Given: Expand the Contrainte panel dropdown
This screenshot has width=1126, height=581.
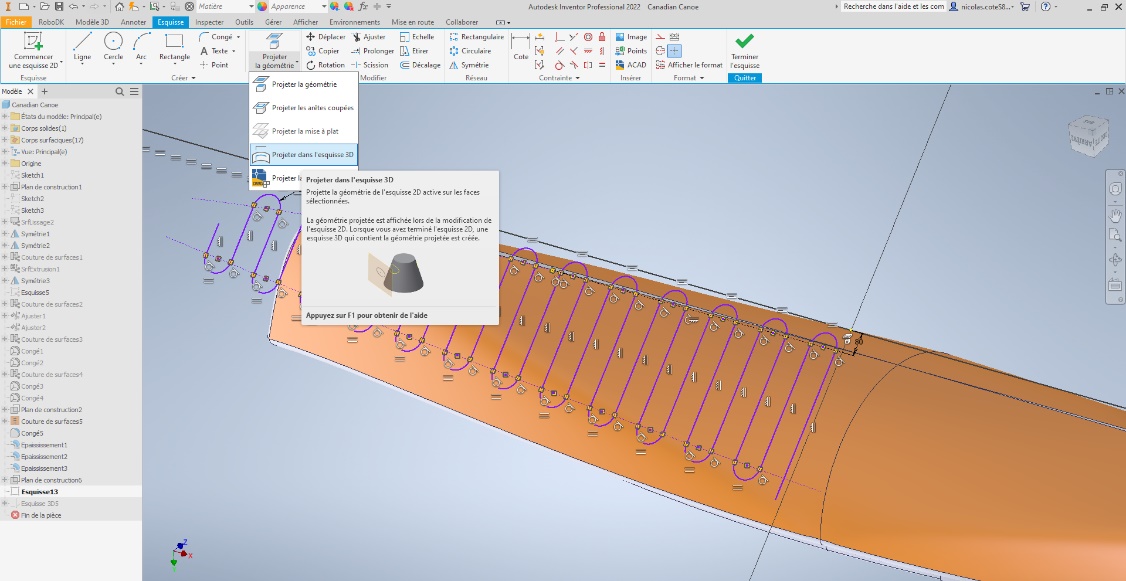Looking at the screenshot, I should [559, 78].
